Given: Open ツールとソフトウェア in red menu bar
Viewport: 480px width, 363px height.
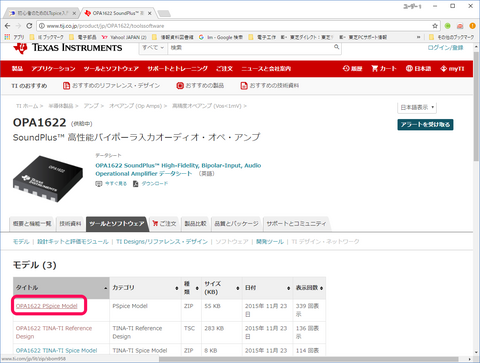Looking at the screenshot, I should click(x=111, y=69).
